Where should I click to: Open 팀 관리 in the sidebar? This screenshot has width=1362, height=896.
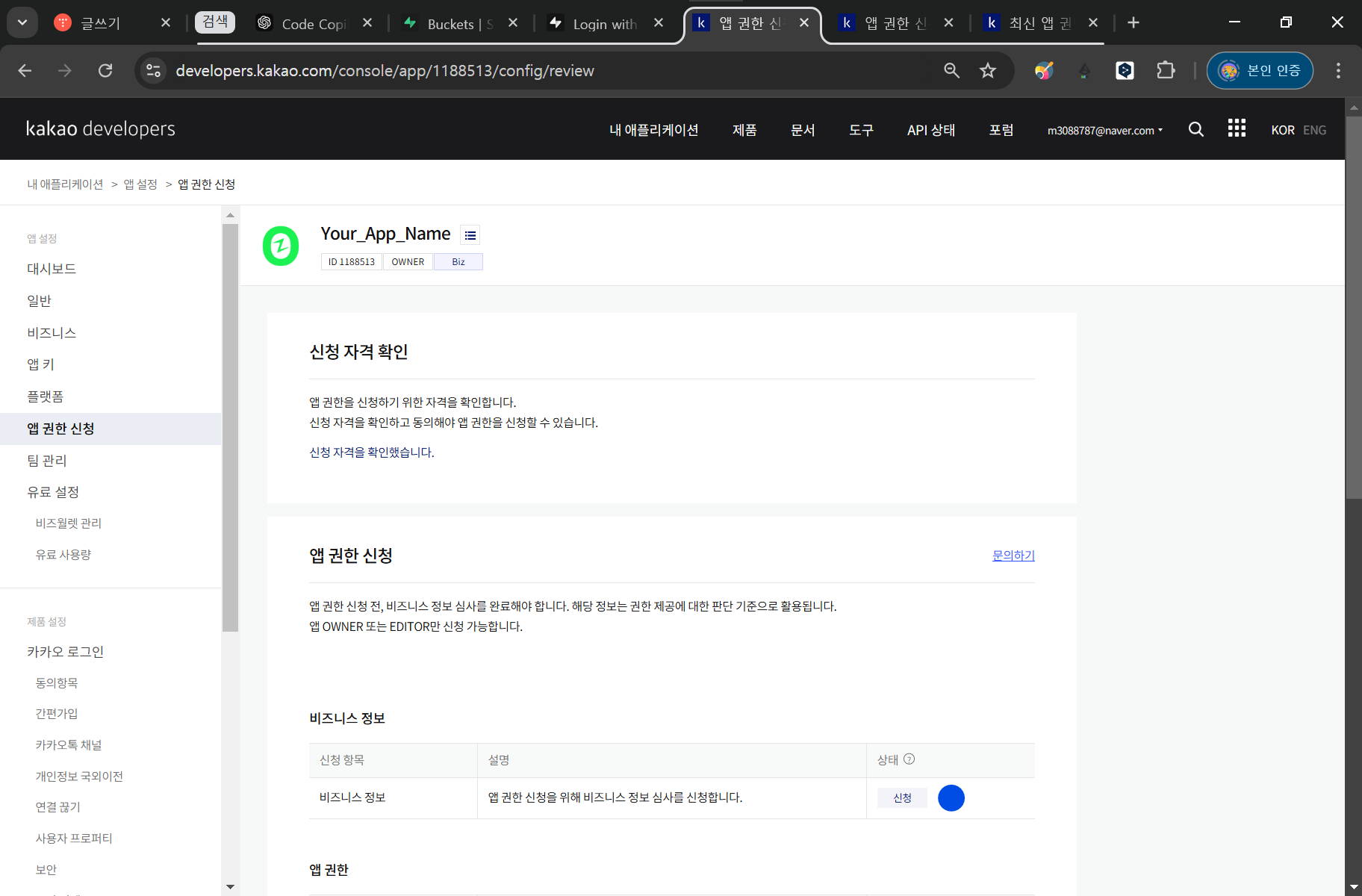tap(47, 461)
